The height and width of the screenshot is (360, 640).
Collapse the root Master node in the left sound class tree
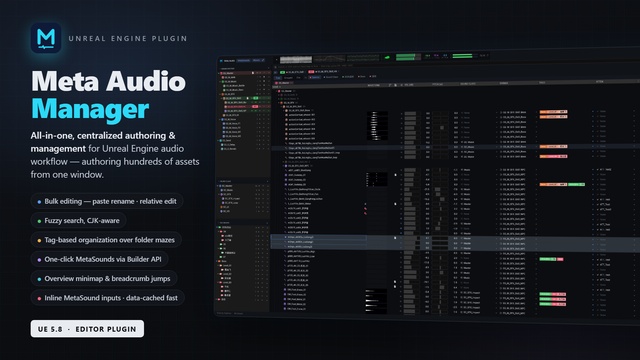[x=218, y=73]
